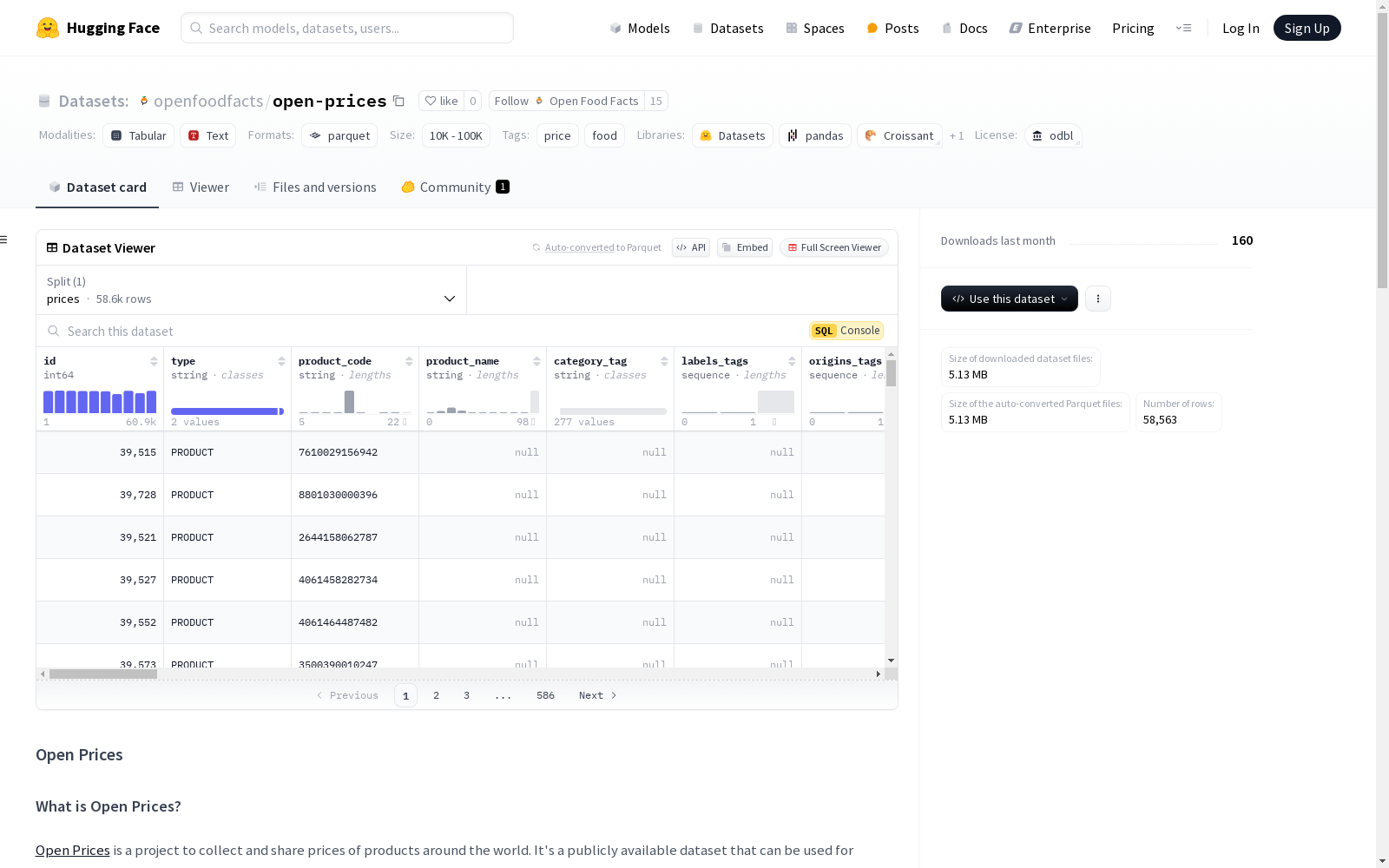Image resolution: width=1389 pixels, height=868 pixels.
Task: Select product code cell 8801030000396
Action: tap(355, 495)
